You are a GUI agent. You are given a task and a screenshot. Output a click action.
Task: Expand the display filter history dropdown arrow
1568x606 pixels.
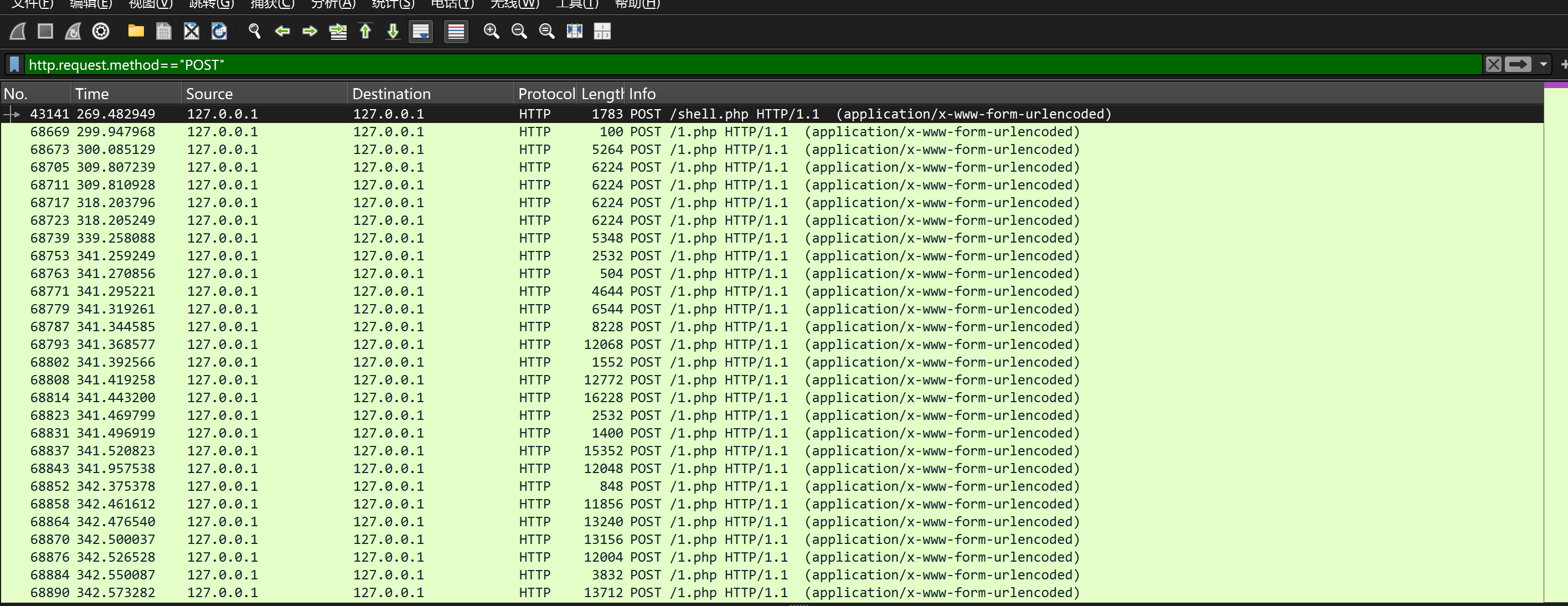pyautogui.click(x=1543, y=65)
